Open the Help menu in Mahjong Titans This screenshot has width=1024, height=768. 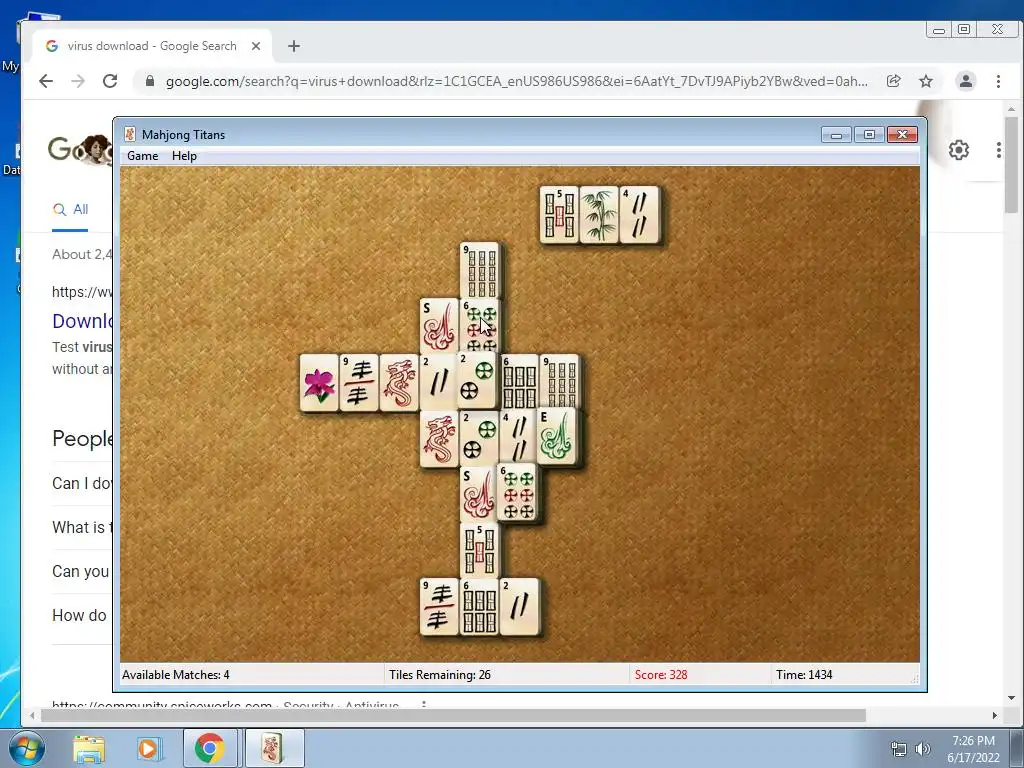(184, 156)
